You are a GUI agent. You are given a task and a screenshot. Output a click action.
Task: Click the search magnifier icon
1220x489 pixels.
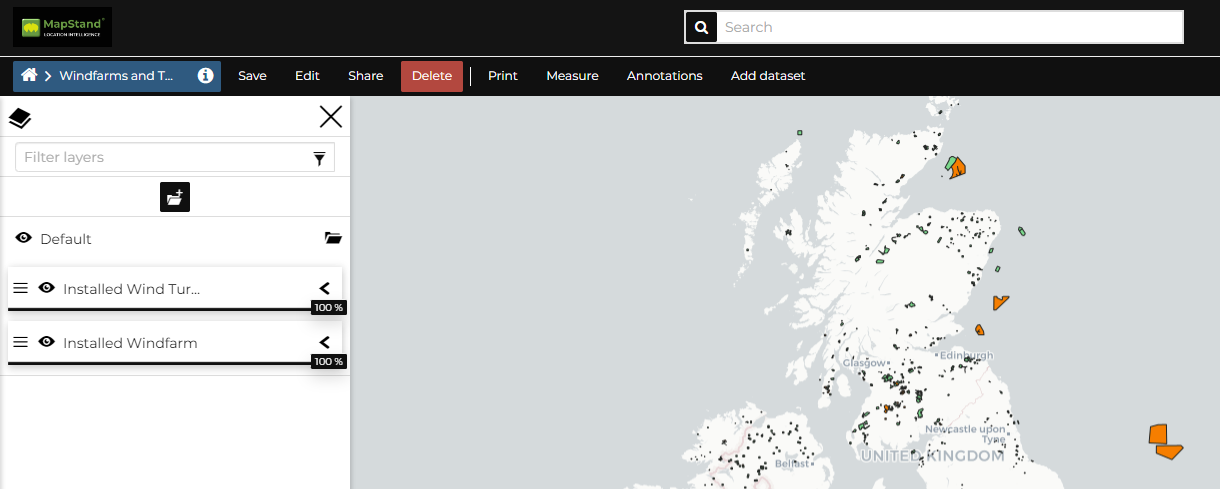pos(700,27)
